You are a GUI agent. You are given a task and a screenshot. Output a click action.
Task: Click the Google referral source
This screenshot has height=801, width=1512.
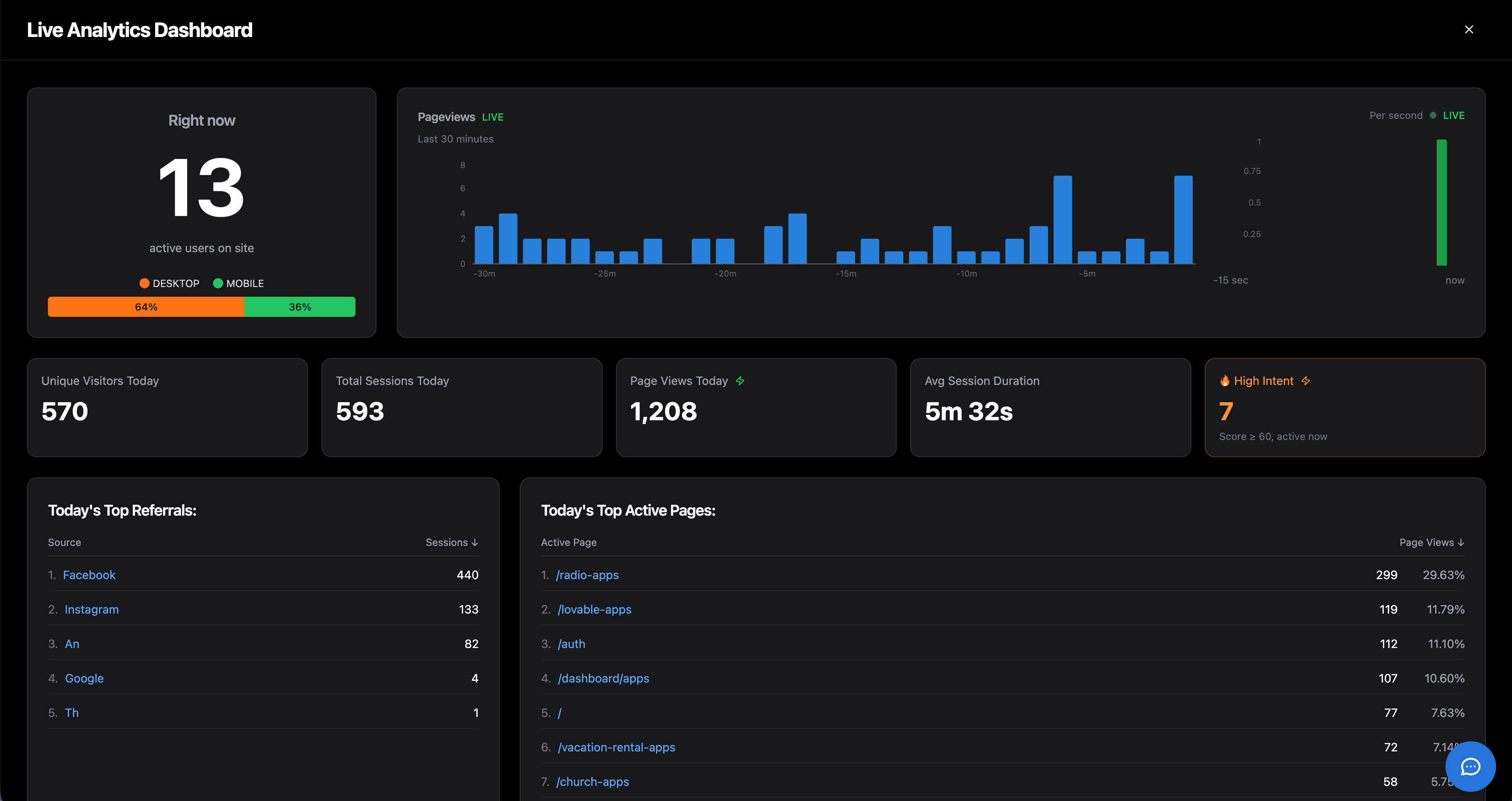click(x=84, y=678)
